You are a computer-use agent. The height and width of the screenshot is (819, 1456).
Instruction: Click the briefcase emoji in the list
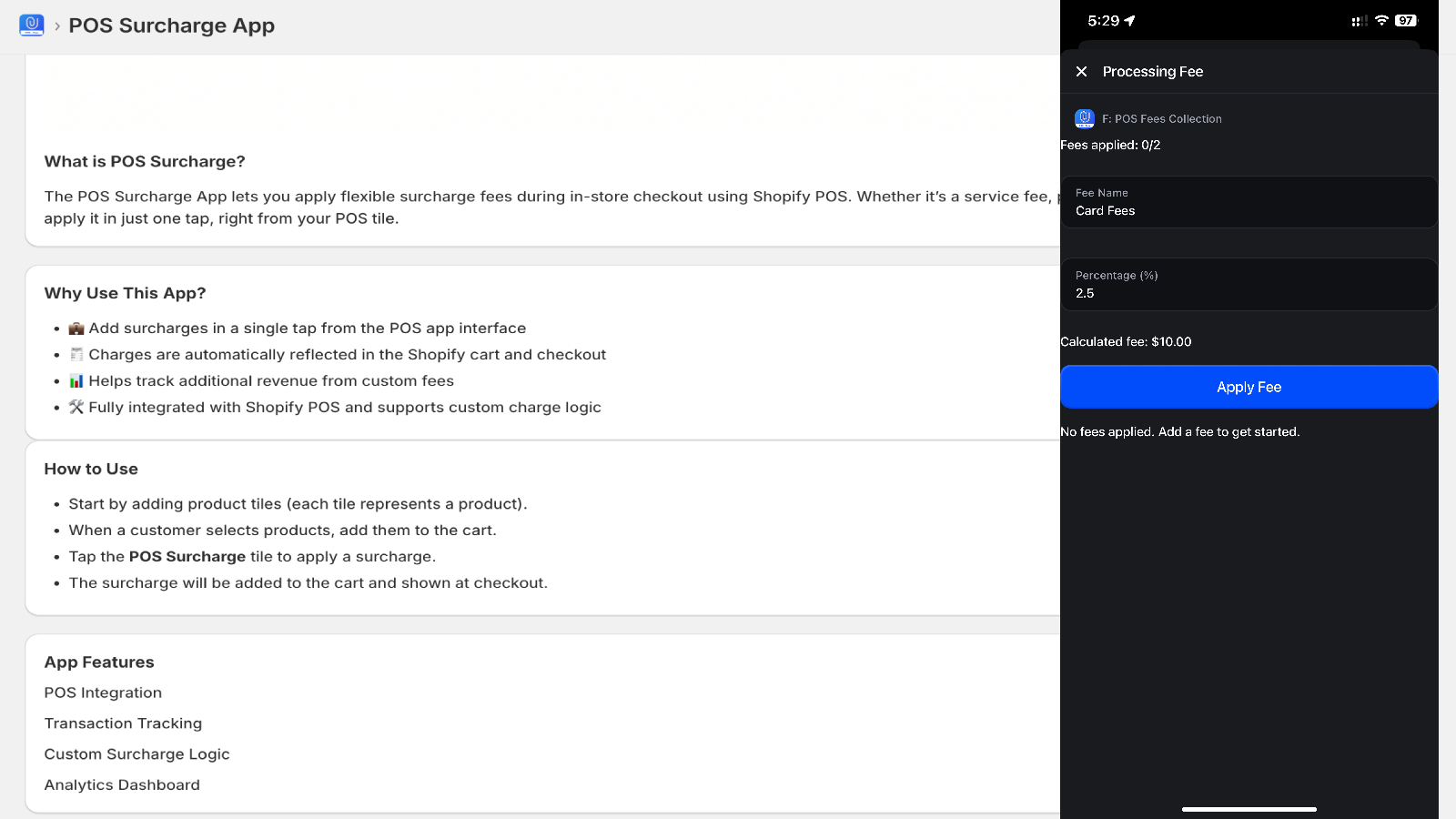76,329
